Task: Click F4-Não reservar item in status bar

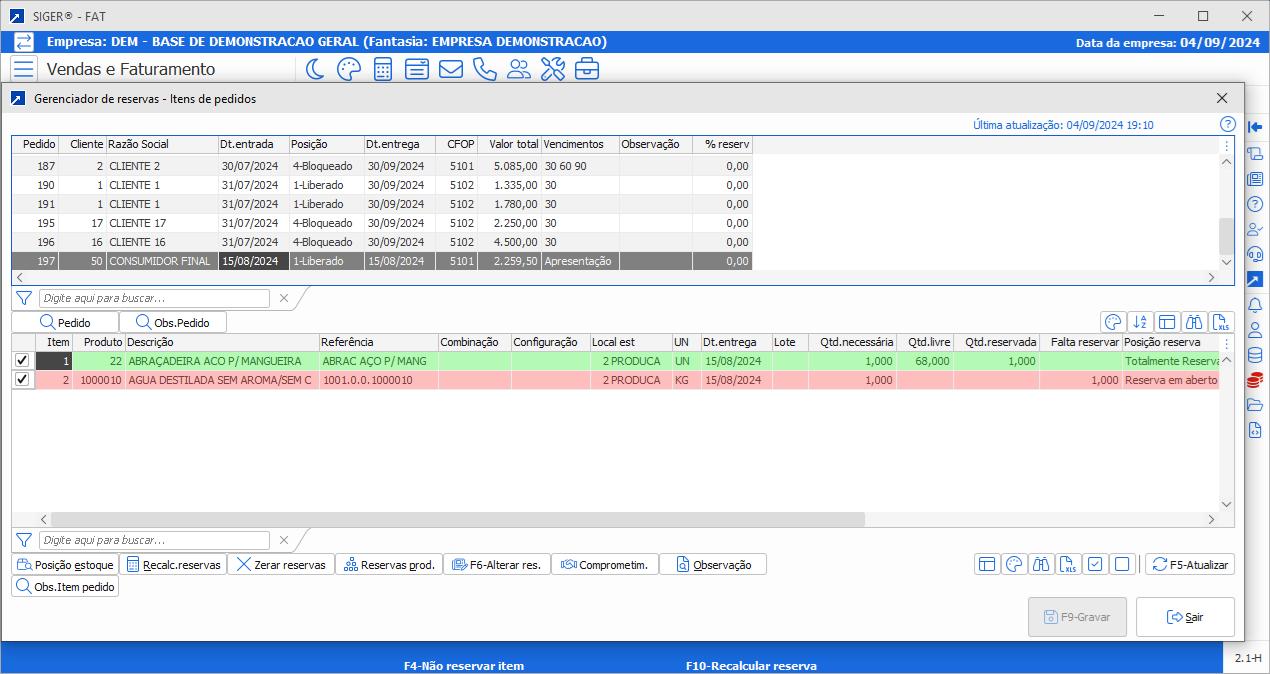Action: point(464,665)
